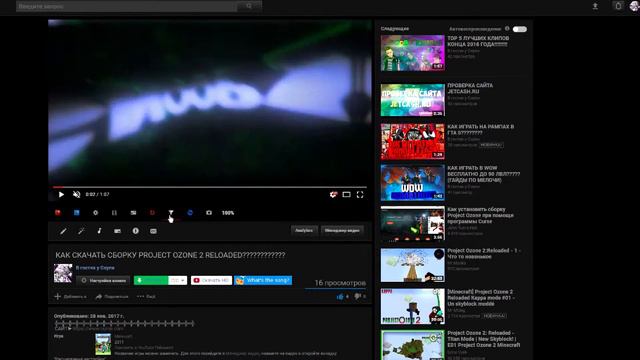Click the 'What's the song?' button

(263, 280)
